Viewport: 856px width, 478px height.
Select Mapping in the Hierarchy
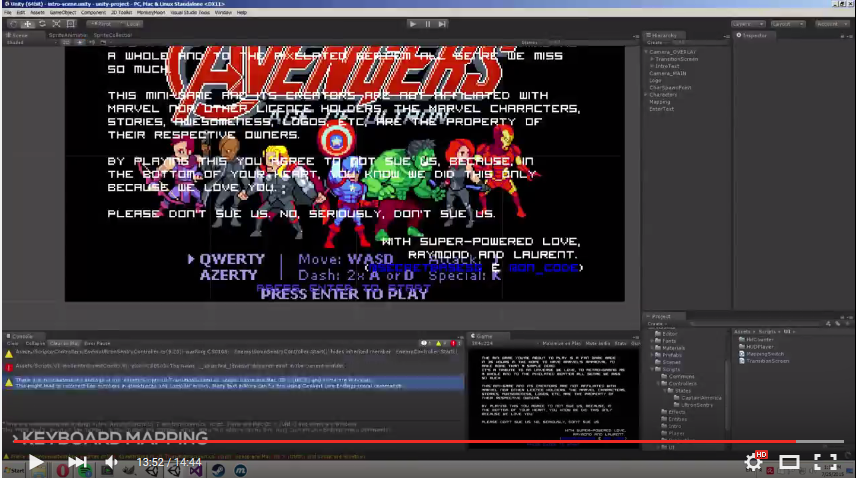(x=659, y=101)
